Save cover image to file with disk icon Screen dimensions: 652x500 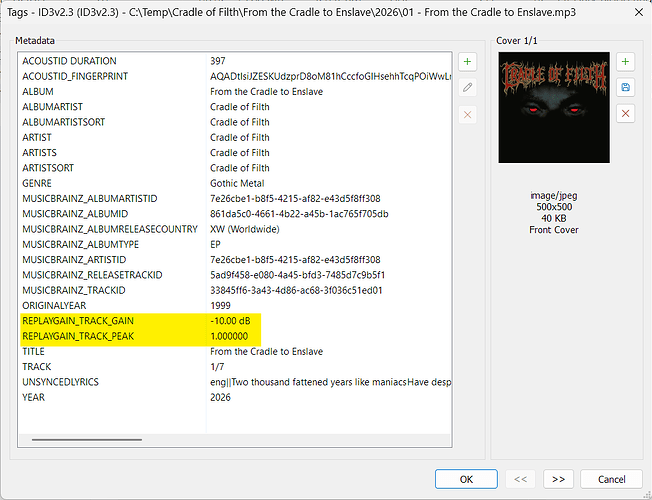(x=625, y=87)
